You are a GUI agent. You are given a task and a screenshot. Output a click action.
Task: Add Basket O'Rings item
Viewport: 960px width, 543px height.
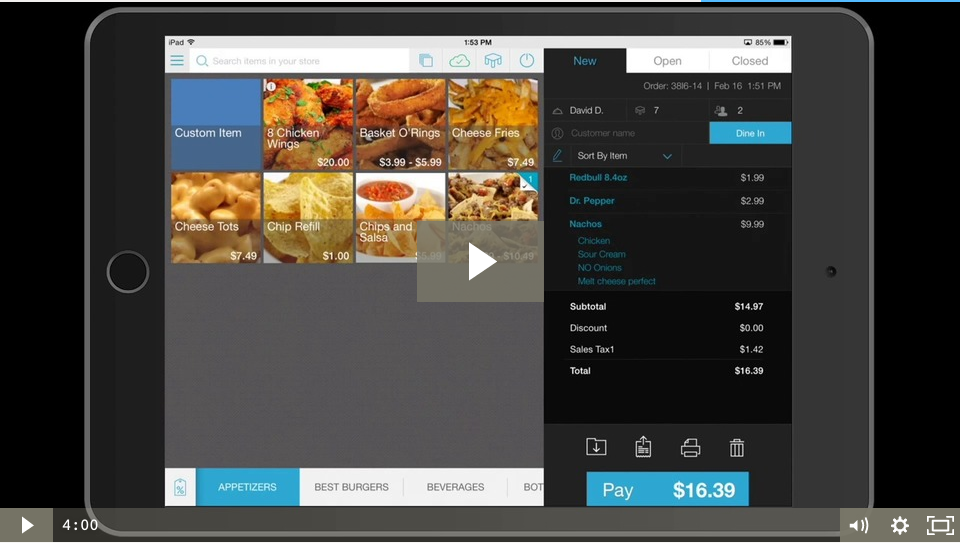(400, 124)
